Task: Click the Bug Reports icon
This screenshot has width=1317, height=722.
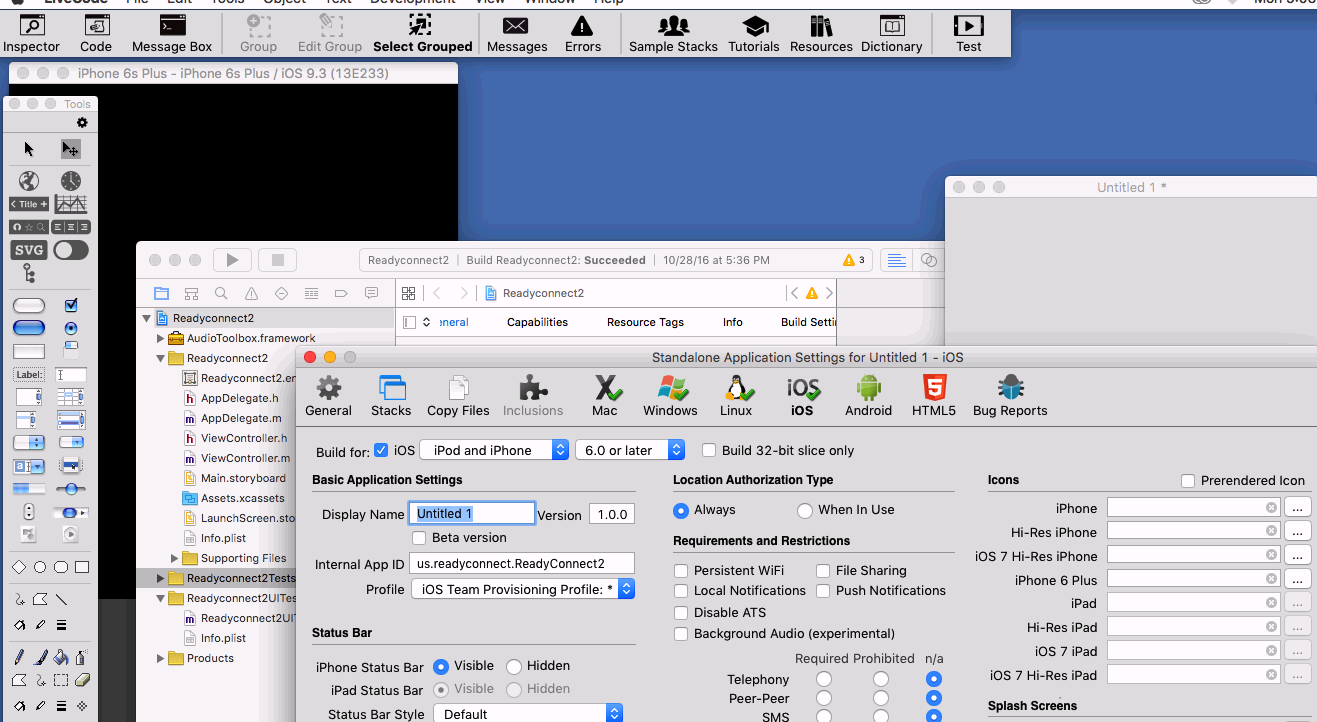Action: point(1010,395)
